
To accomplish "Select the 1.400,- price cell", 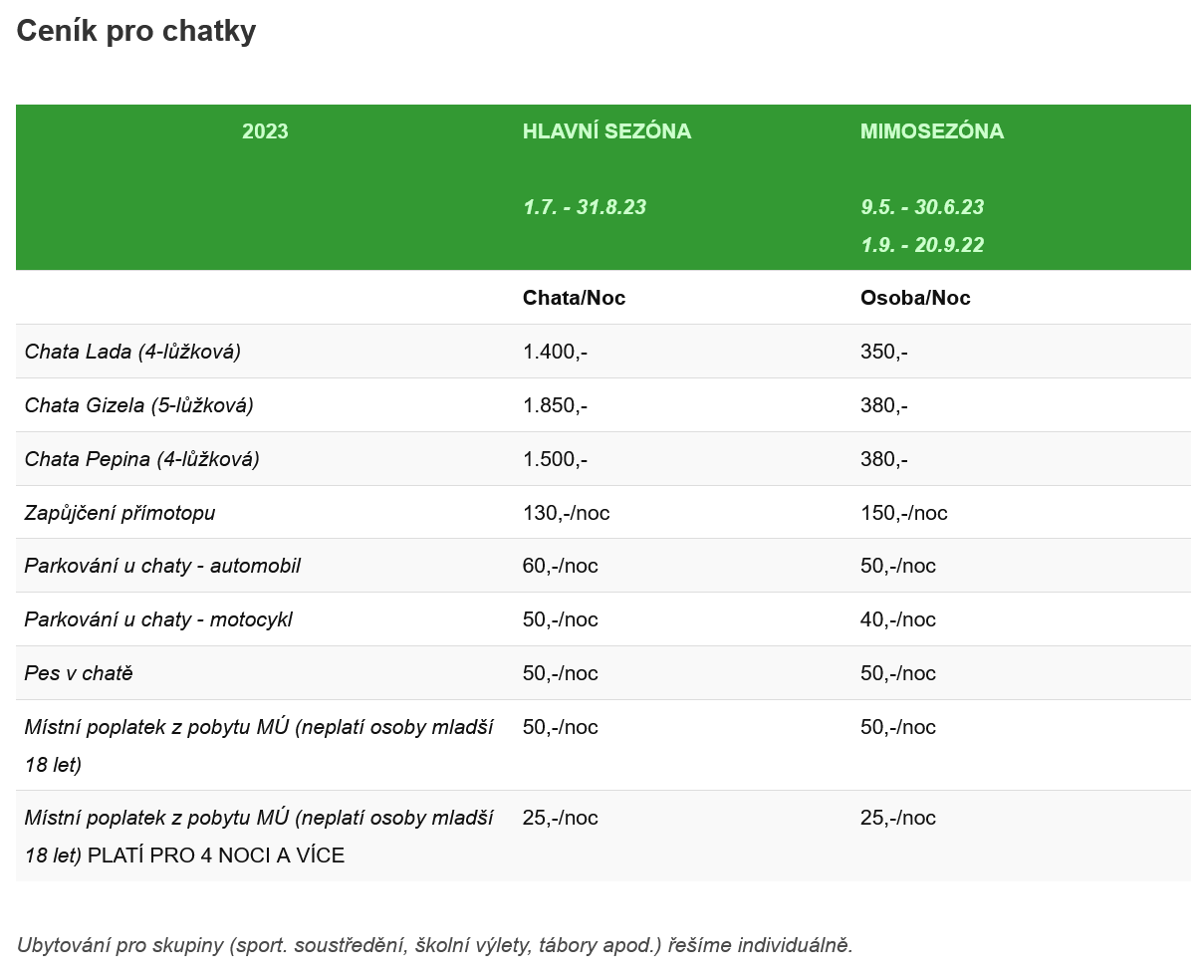I will click(x=555, y=352).
